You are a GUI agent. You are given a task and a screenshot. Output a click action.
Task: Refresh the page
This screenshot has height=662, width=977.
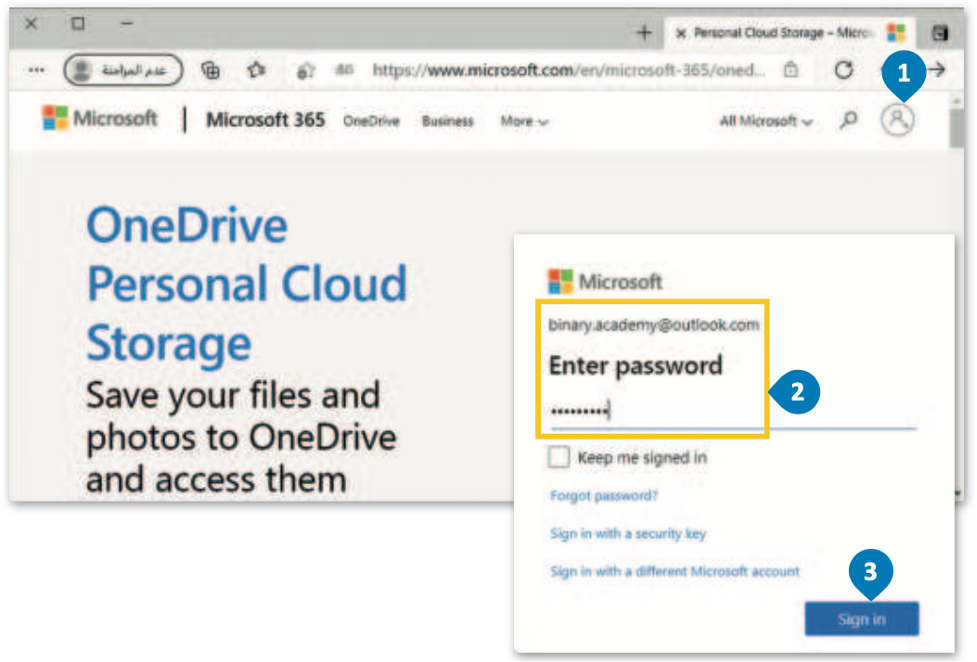point(844,70)
